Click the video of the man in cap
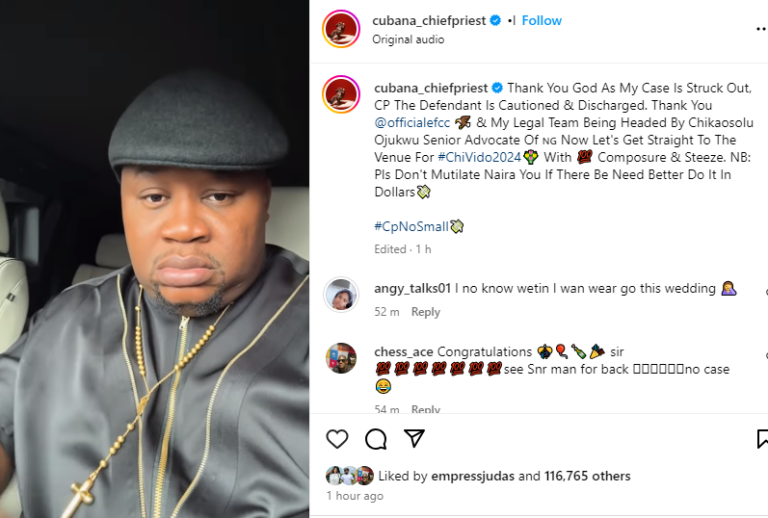768x518 pixels. (154, 259)
